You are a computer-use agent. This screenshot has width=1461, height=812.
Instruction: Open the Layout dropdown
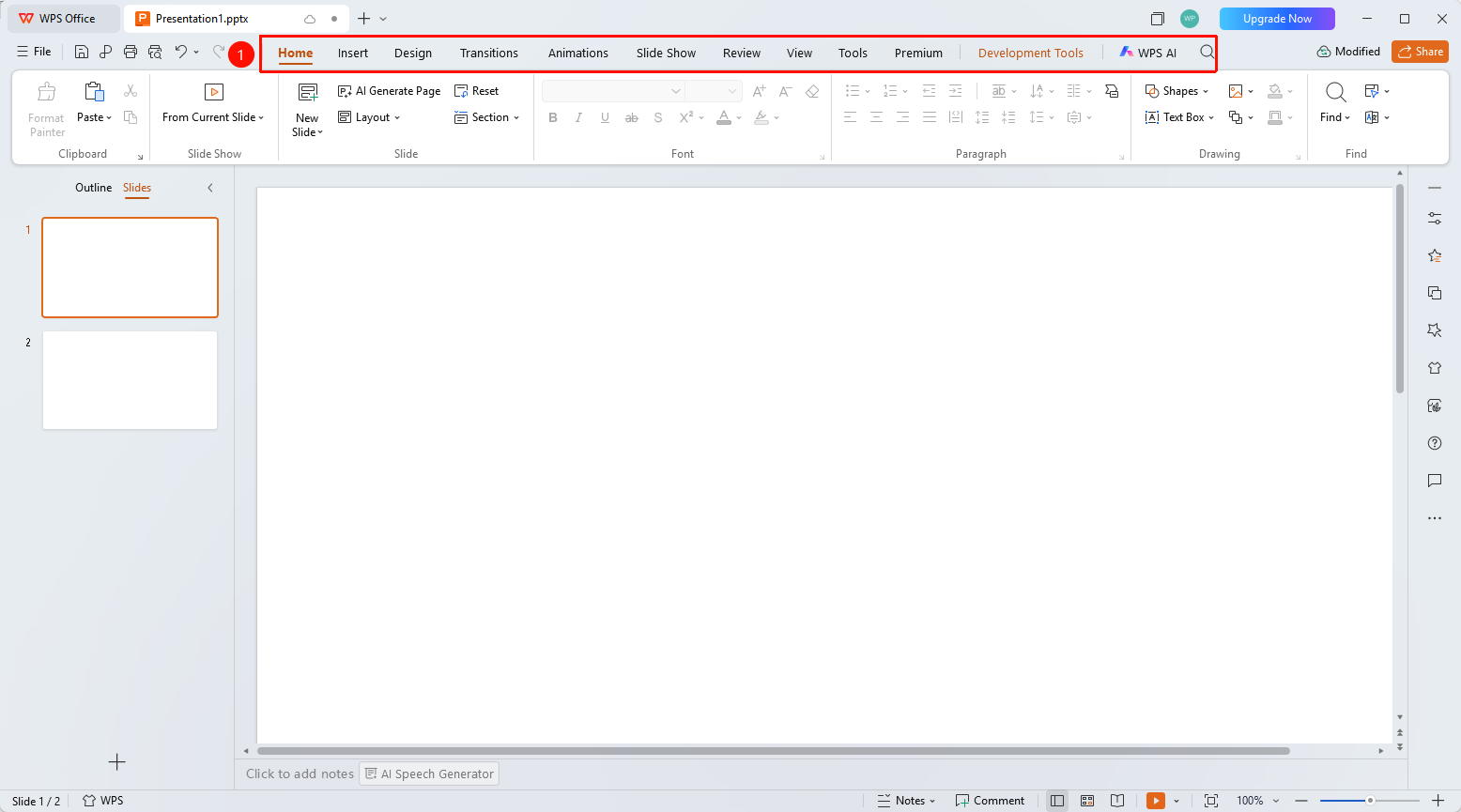[369, 117]
